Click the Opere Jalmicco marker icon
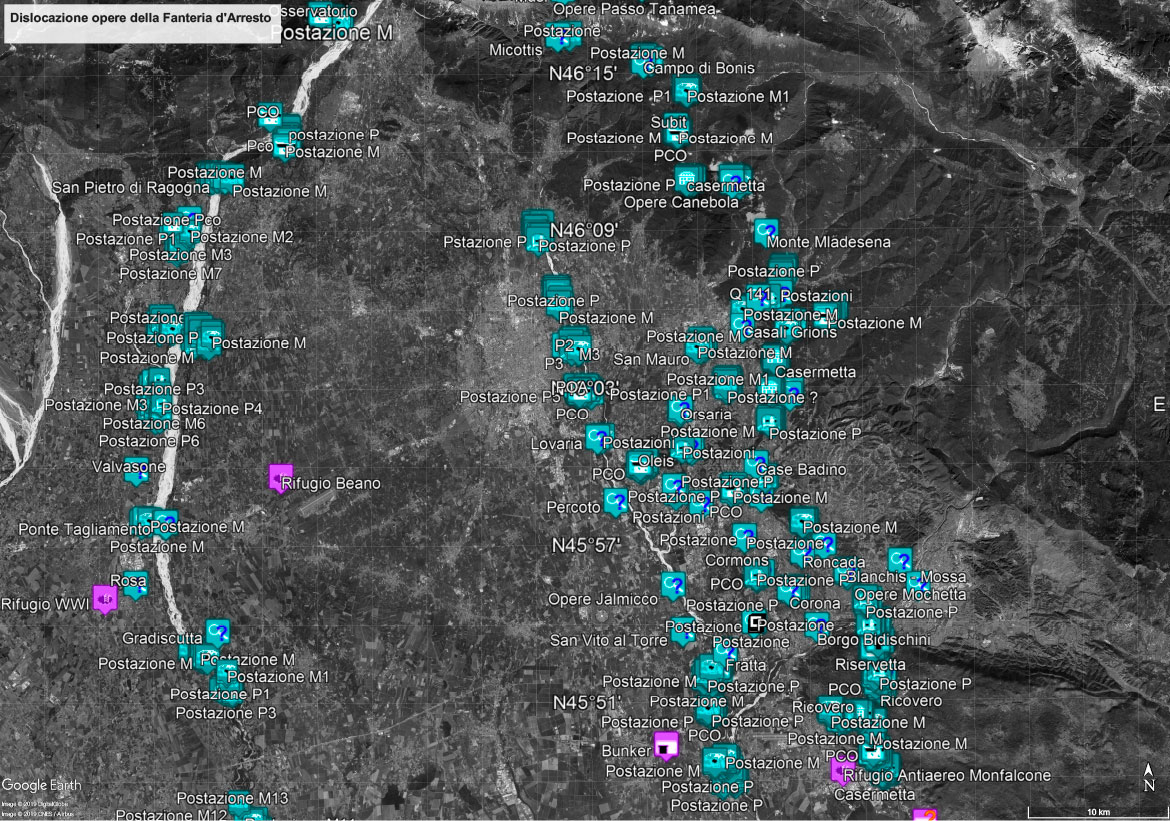Image resolution: width=1170 pixels, height=821 pixels. coord(674,585)
